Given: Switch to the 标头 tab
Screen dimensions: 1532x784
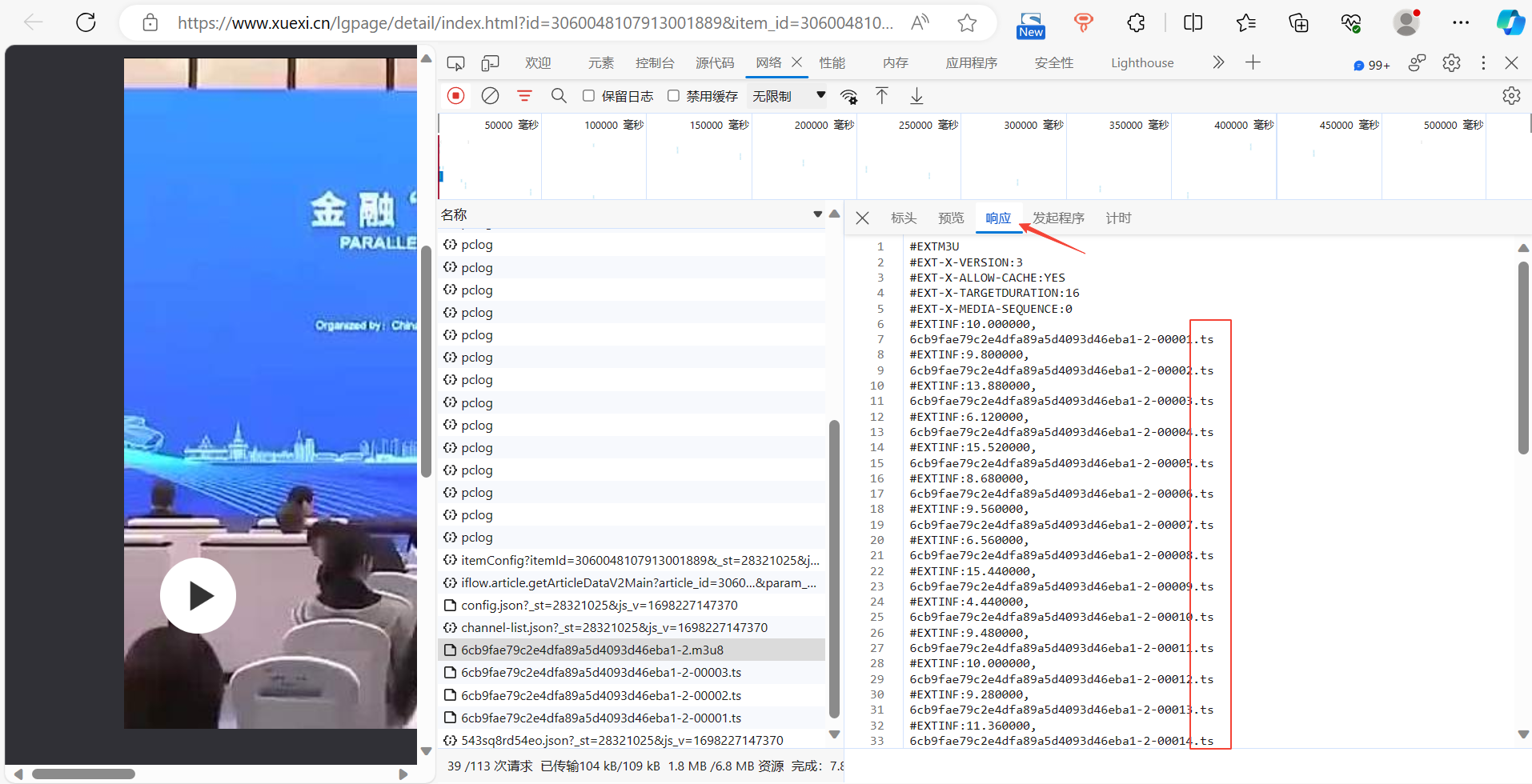Looking at the screenshot, I should click(903, 218).
